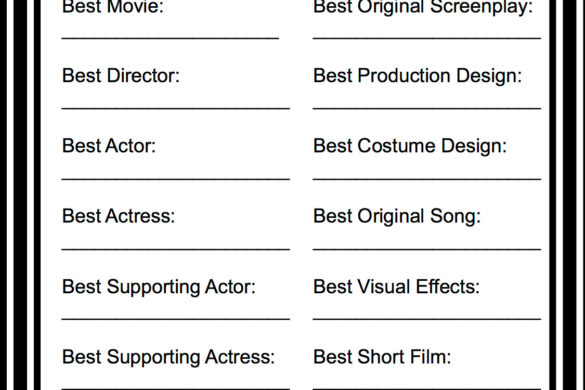Click the blank line under Best Supporting Actor
Image resolution: width=585 pixels, height=390 pixels.
coord(176,319)
